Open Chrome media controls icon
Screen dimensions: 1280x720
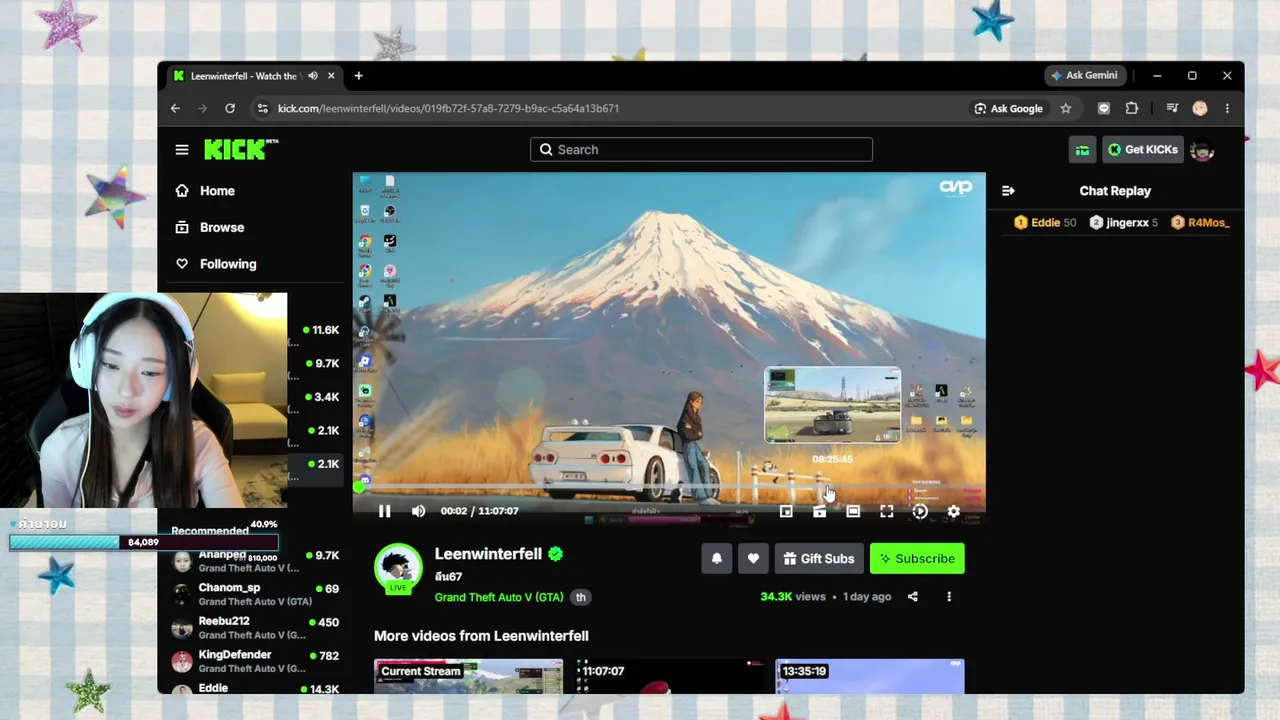(1173, 108)
